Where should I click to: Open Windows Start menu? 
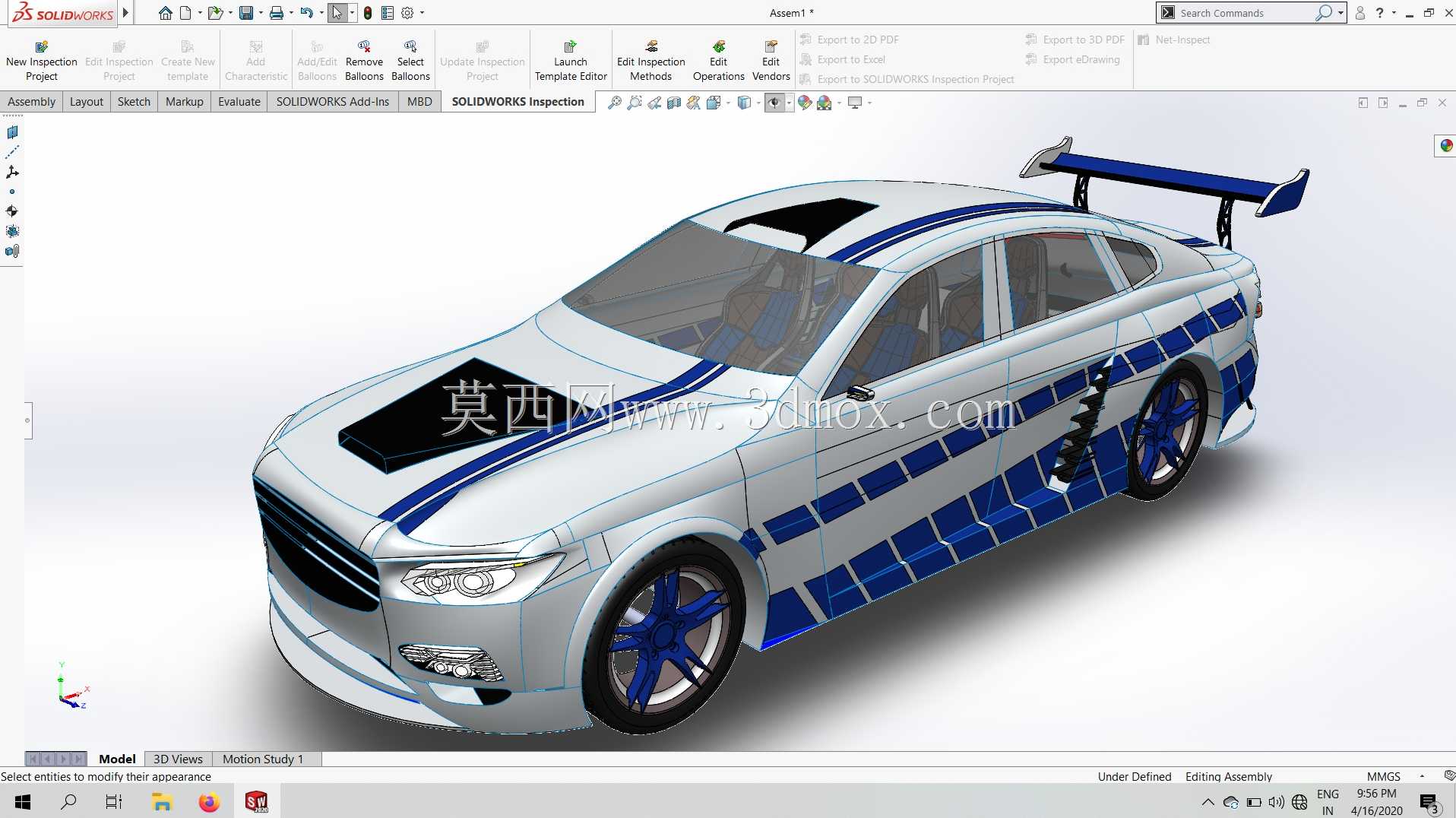pyautogui.click(x=23, y=801)
